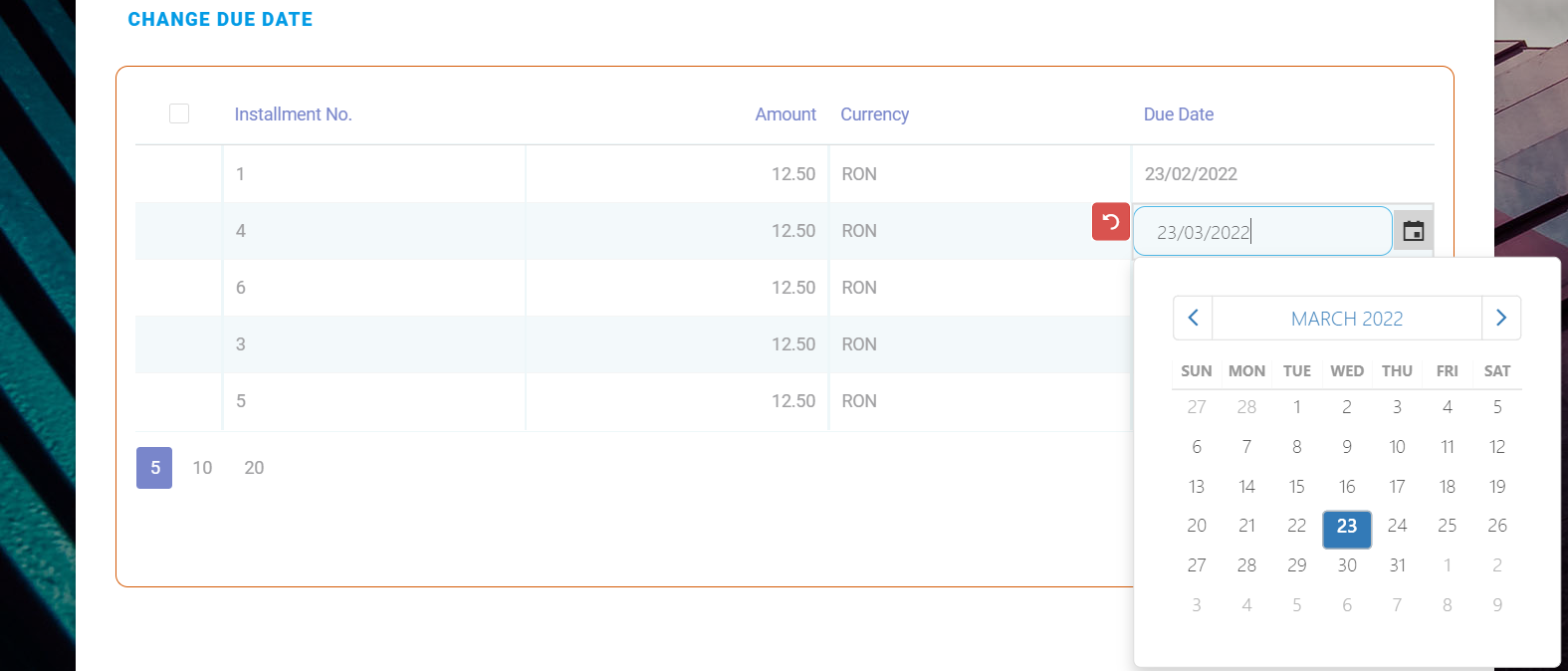Sort by Amount column header

click(784, 114)
